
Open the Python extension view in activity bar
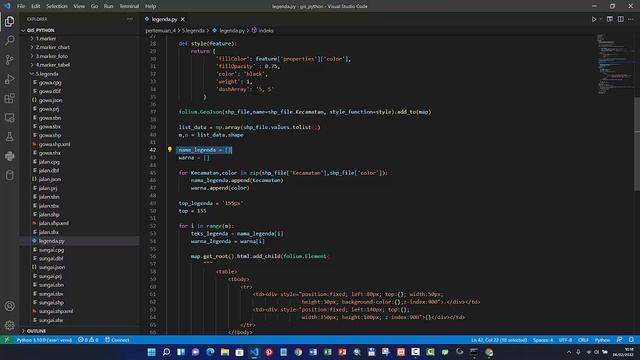9,156
